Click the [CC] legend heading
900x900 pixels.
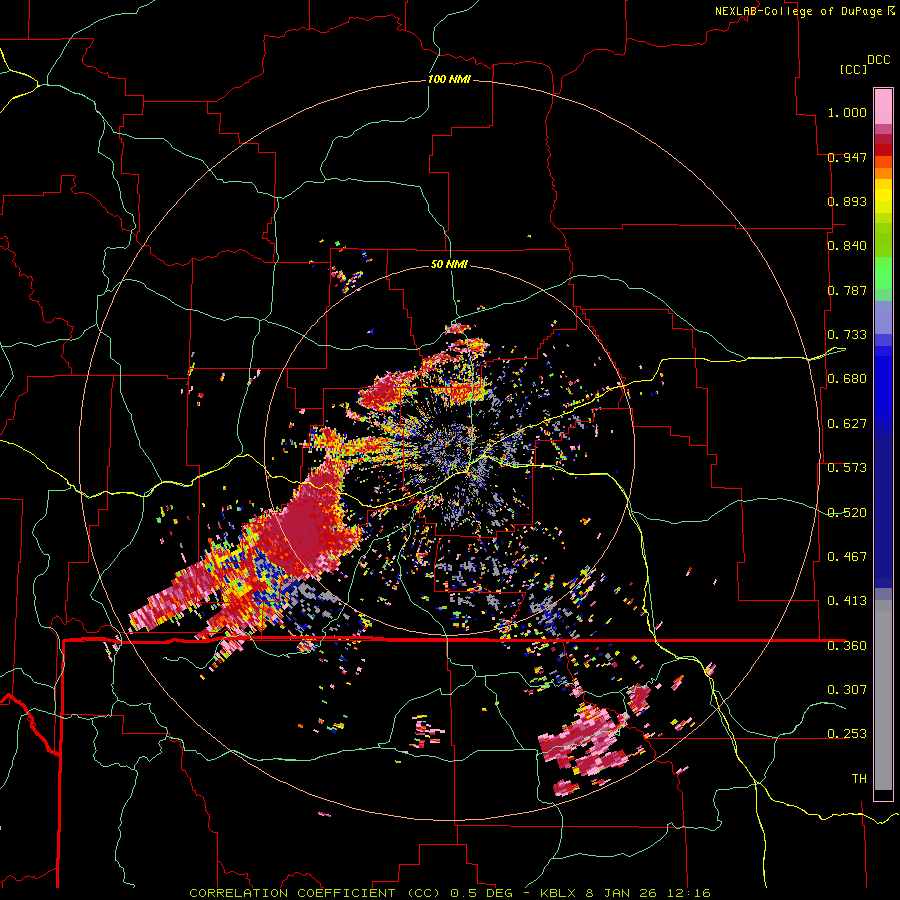(x=853, y=69)
